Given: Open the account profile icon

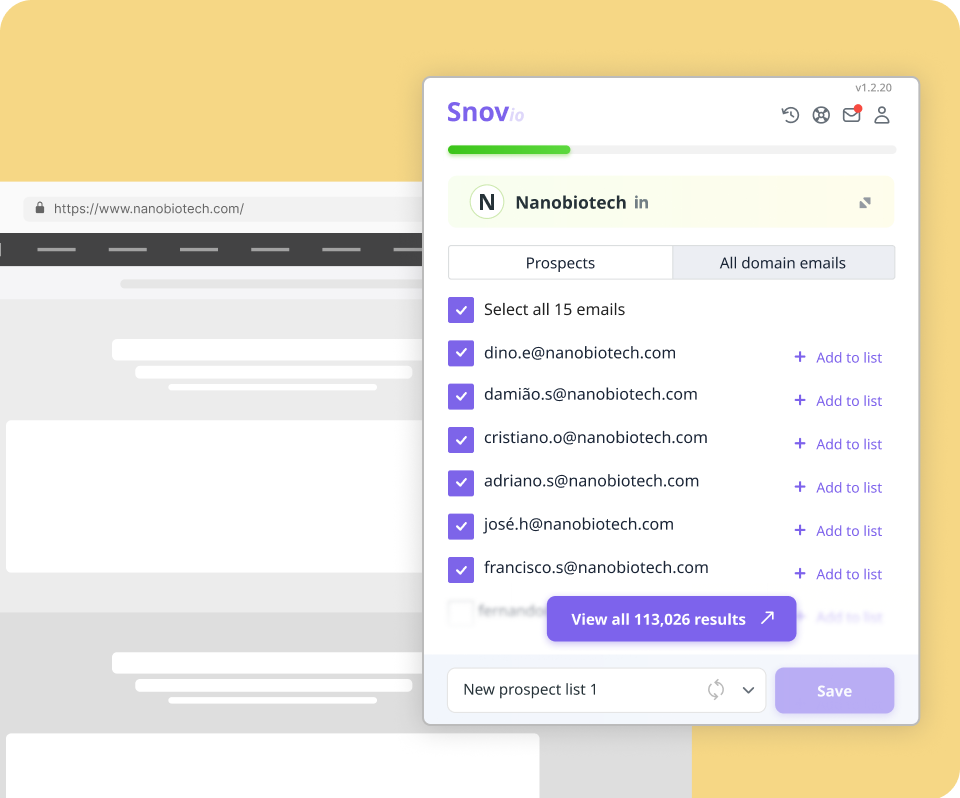Looking at the screenshot, I should pyautogui.click(x=882, y=116).
